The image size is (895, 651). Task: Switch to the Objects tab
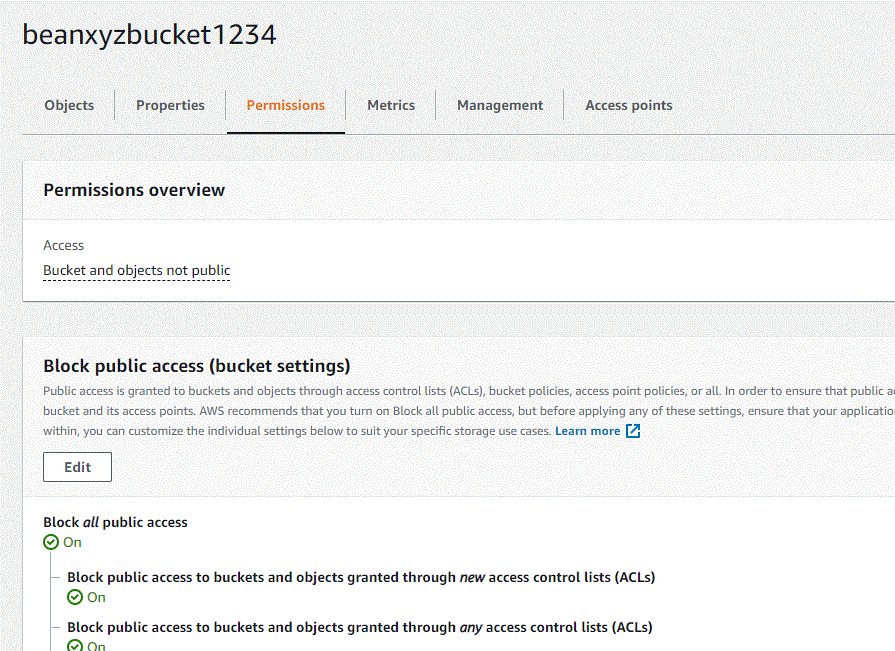[x=68, y=105]
